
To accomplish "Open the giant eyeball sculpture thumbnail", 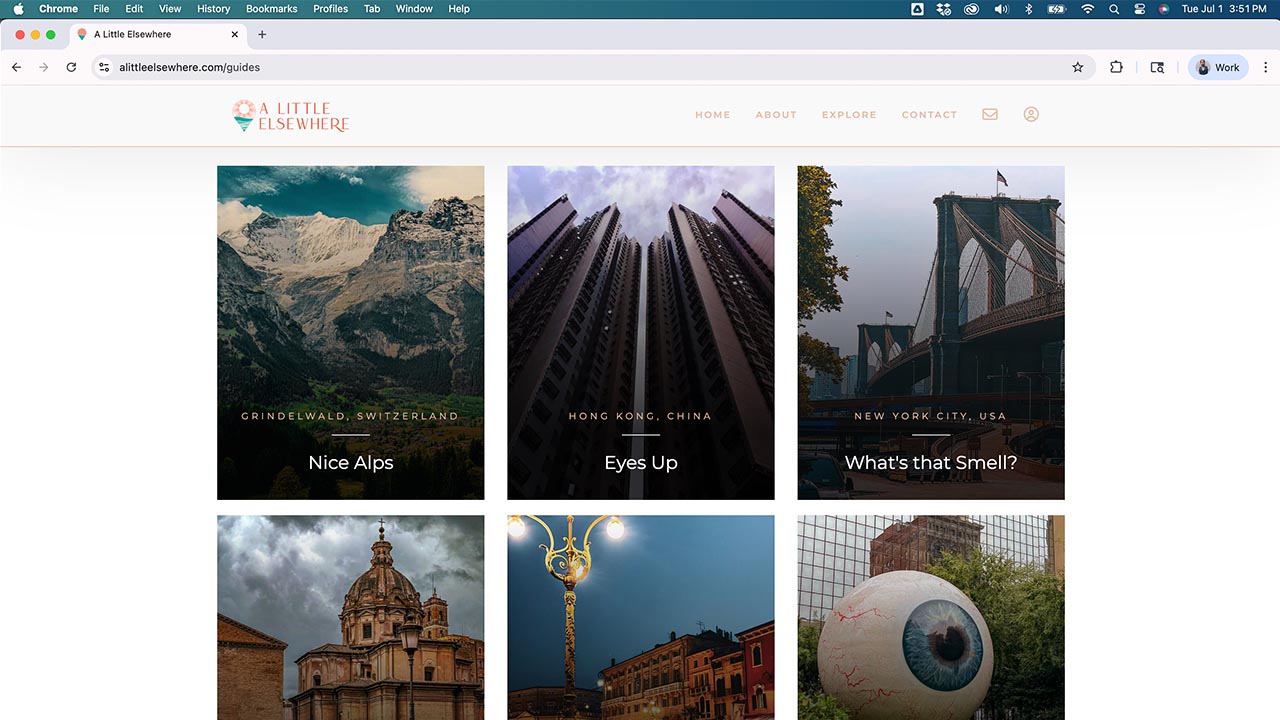I will (931, 617).
